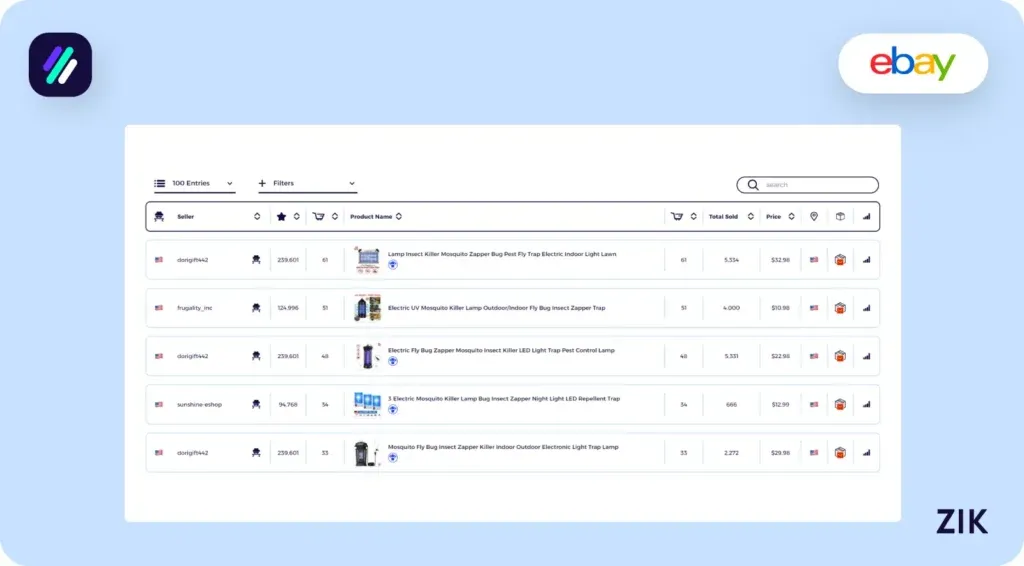
Task: Click the orange box icon in the $10.98 row
Action: tap(840, 308)
